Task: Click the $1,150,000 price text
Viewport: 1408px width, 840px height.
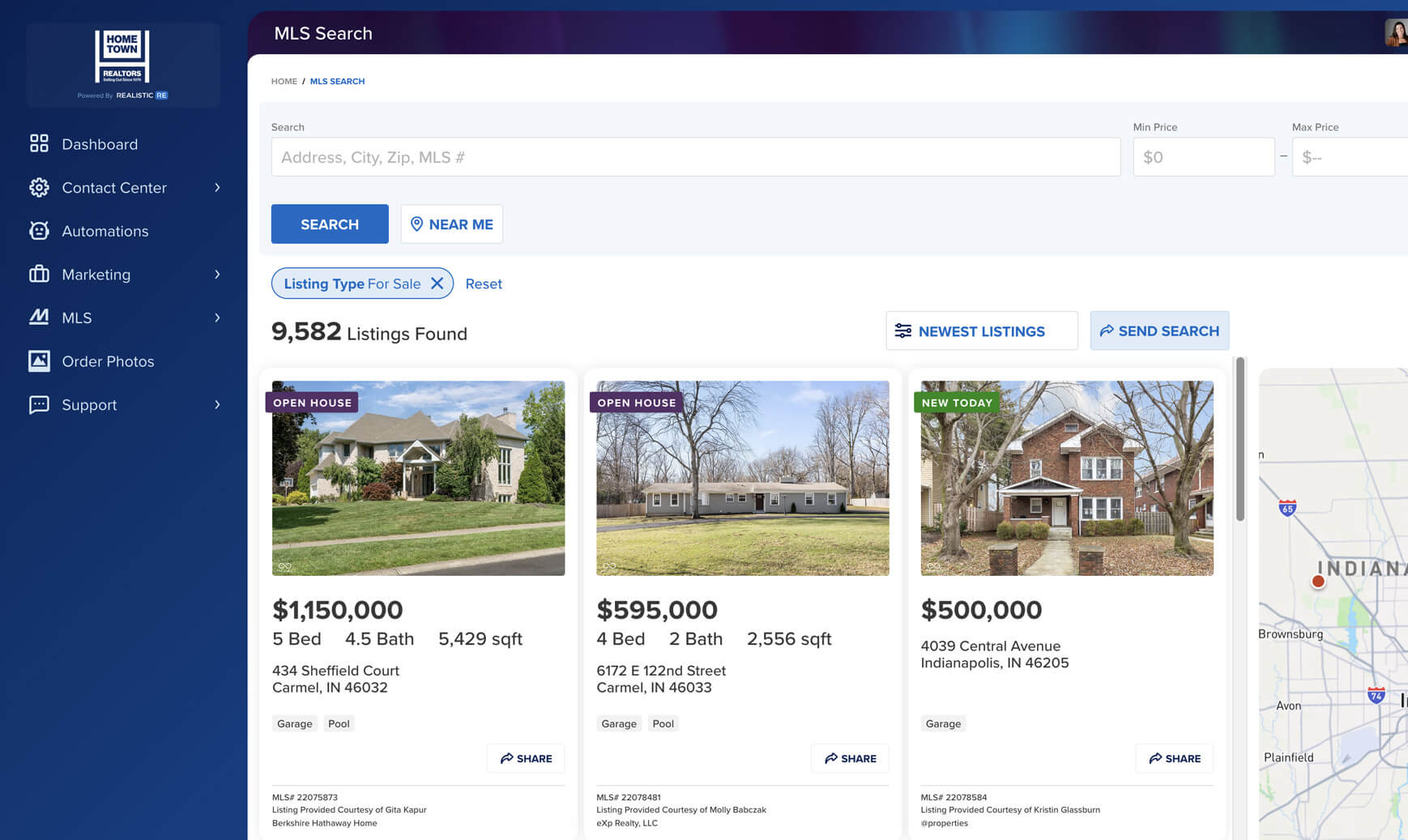Action: [x=338, y=609]
